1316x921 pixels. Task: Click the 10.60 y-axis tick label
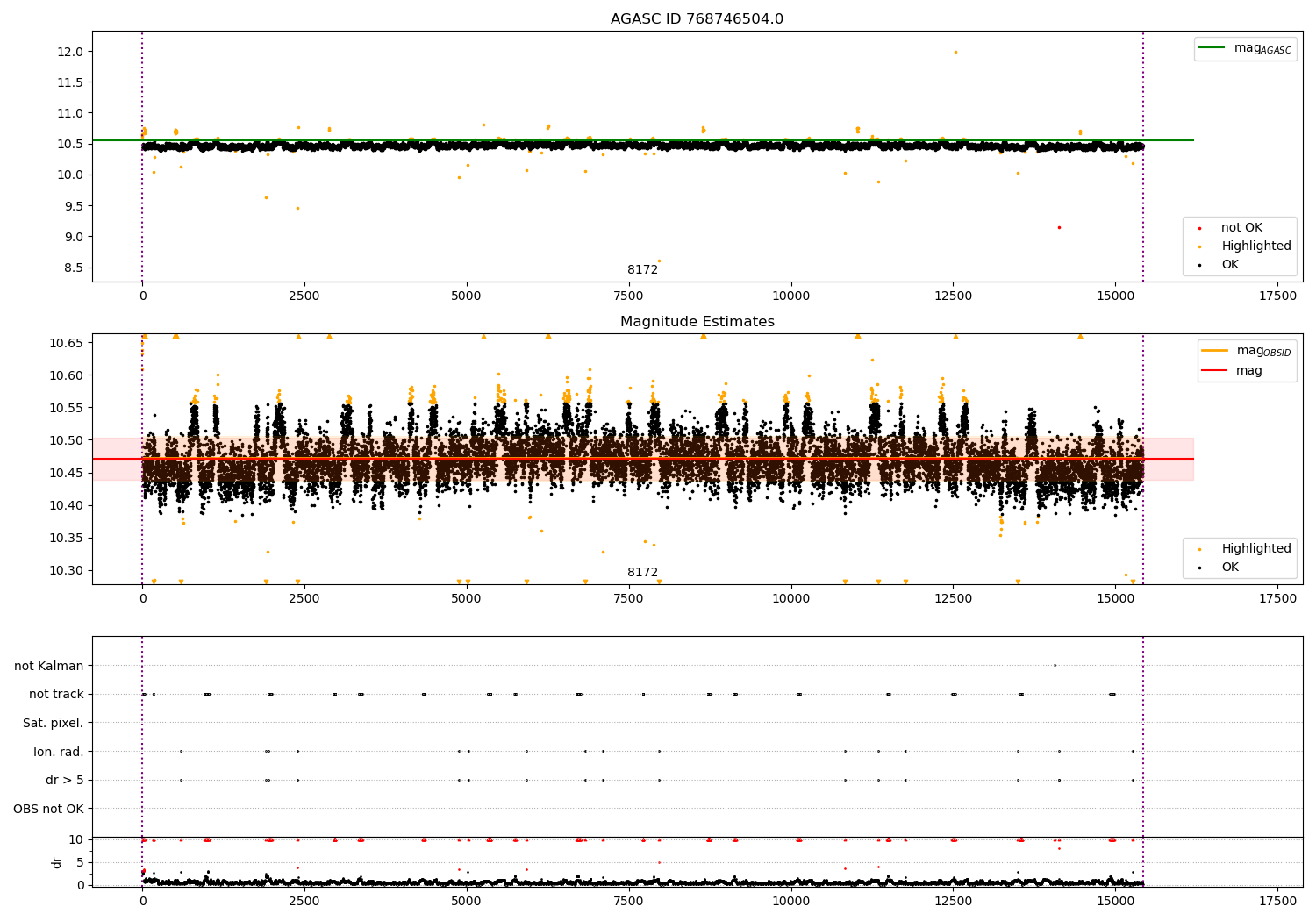coord(67,375)
